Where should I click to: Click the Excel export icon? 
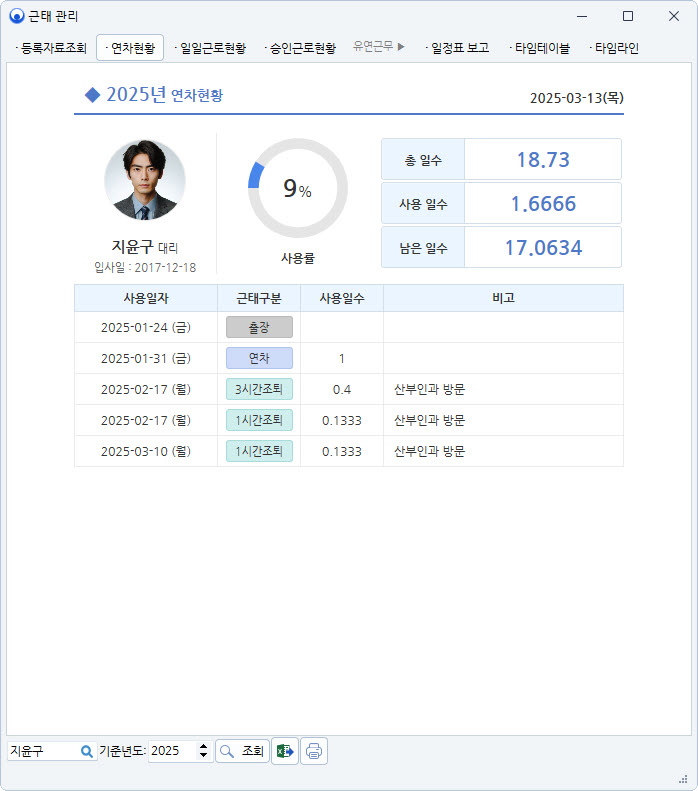(x=285, y=751)
